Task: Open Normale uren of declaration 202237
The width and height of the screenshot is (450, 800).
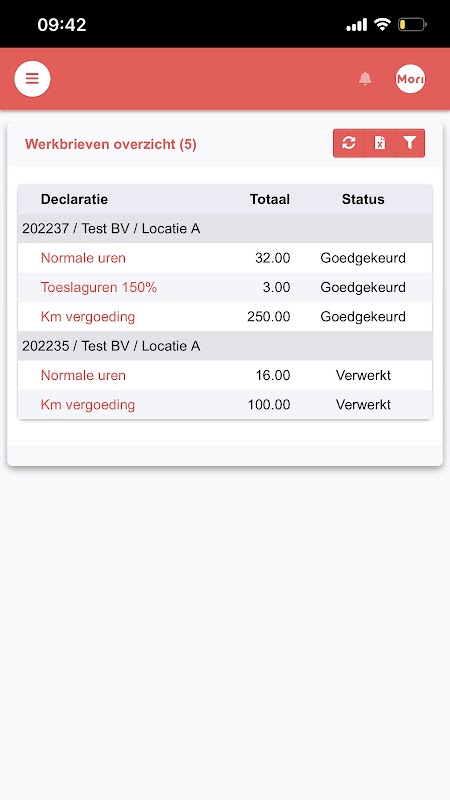Action: (83, 258)
